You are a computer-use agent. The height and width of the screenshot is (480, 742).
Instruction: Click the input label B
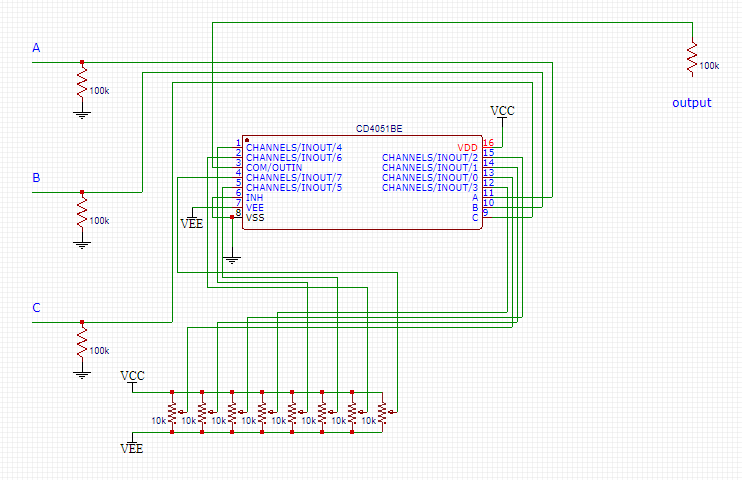click(37, 178)
